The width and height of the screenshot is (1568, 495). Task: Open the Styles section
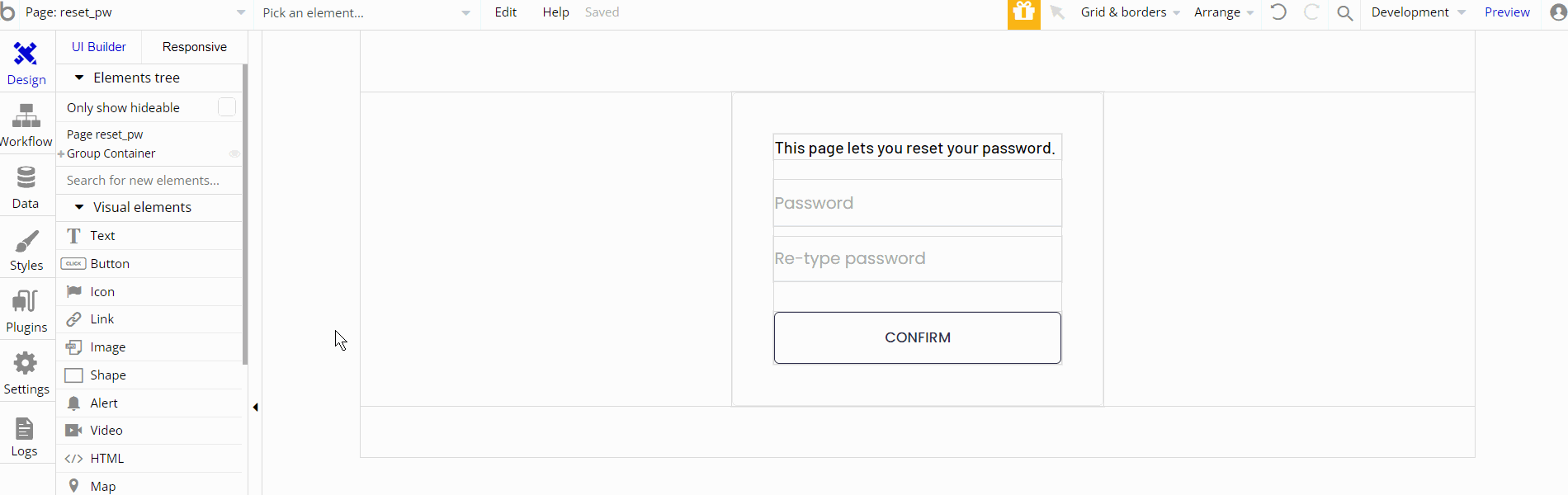pos(26,250)
